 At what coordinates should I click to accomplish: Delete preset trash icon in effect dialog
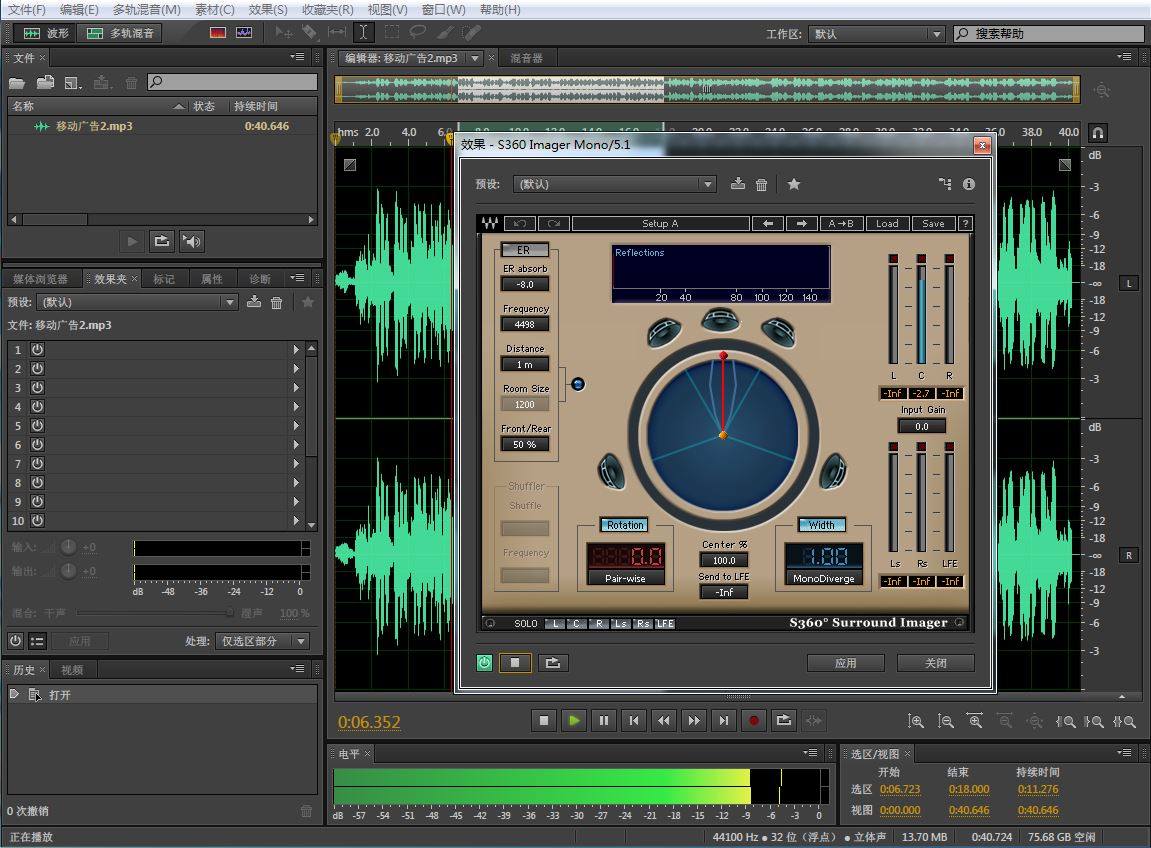pyautogui.click(x=762, y=184)
